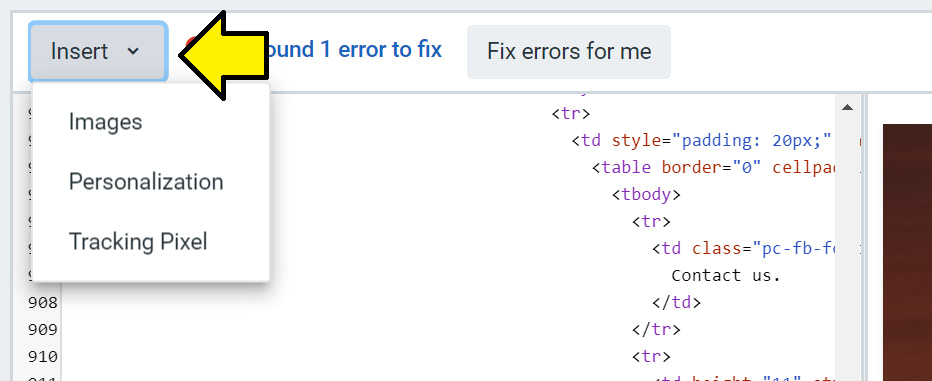932x381 pixels.
Task: Select the Personalization menu option
Action: pos(146,181)
